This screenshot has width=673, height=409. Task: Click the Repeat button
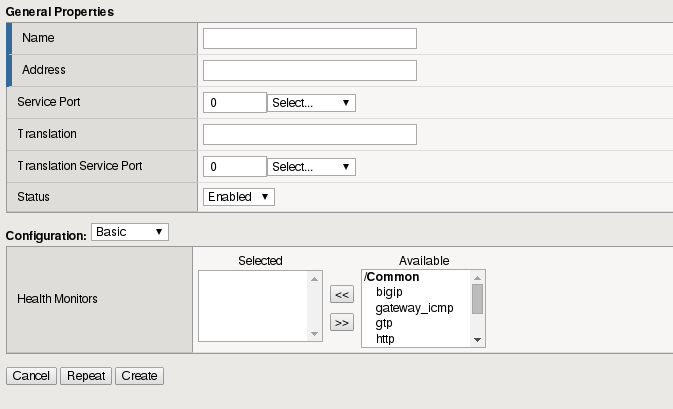pos(87,376)
